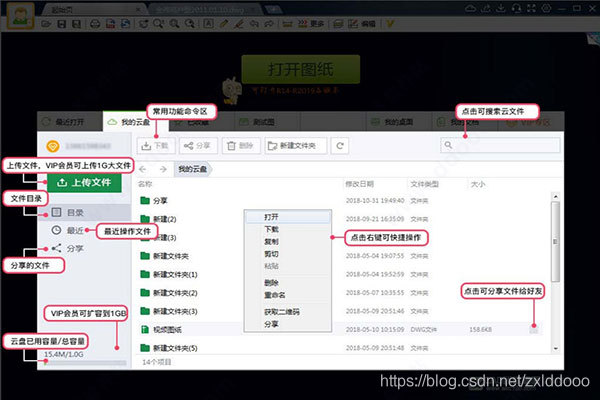600x400 pixels.
Task: Click the 下载 download toolbar button
Action: (x=156, y=145)
